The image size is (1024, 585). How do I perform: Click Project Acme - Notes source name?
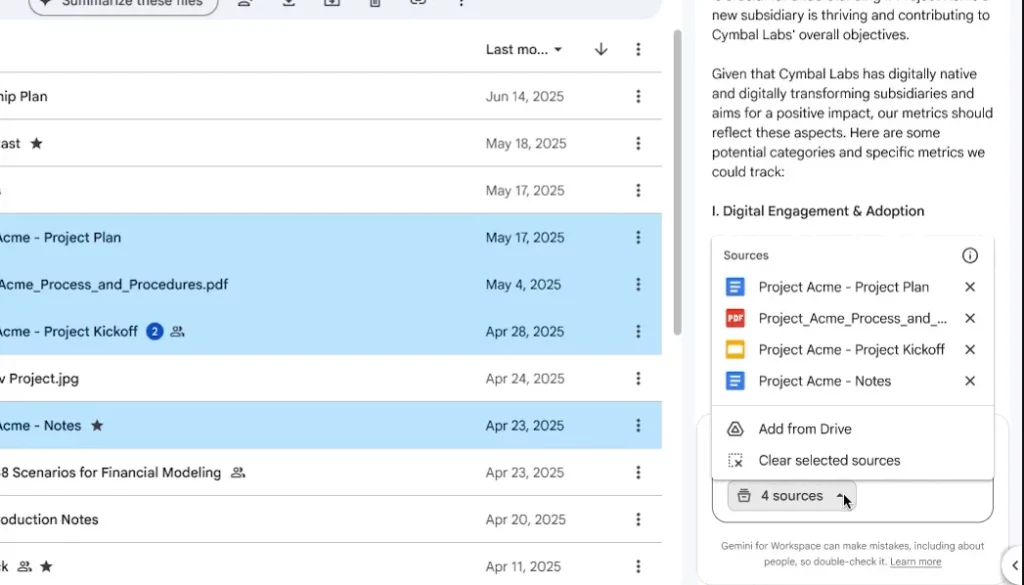pyautogui.click(x=825, y=381)
